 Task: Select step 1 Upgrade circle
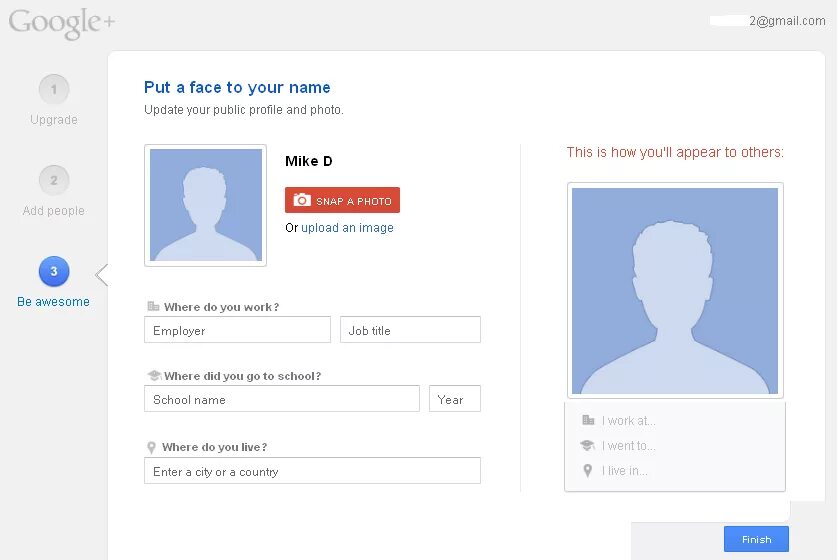54,89
